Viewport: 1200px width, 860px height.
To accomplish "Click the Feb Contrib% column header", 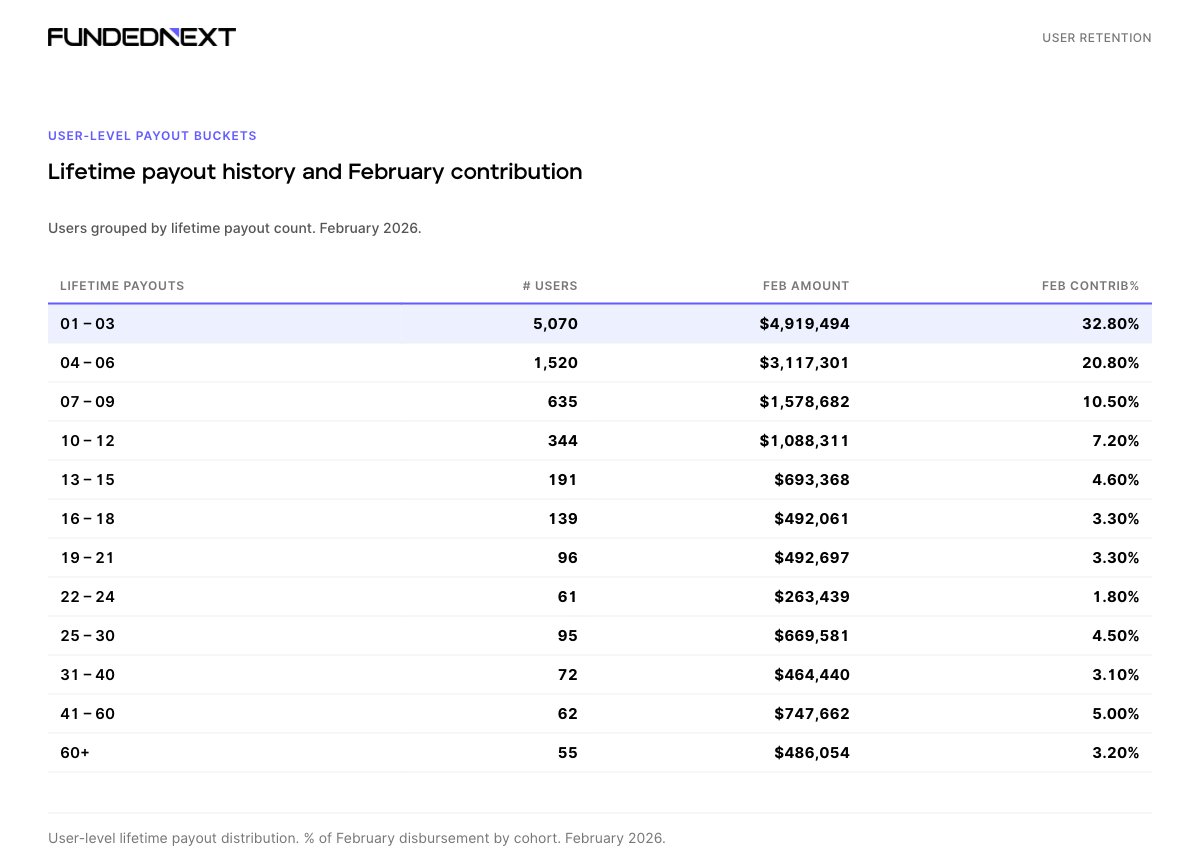I will tap(1090, 286).
